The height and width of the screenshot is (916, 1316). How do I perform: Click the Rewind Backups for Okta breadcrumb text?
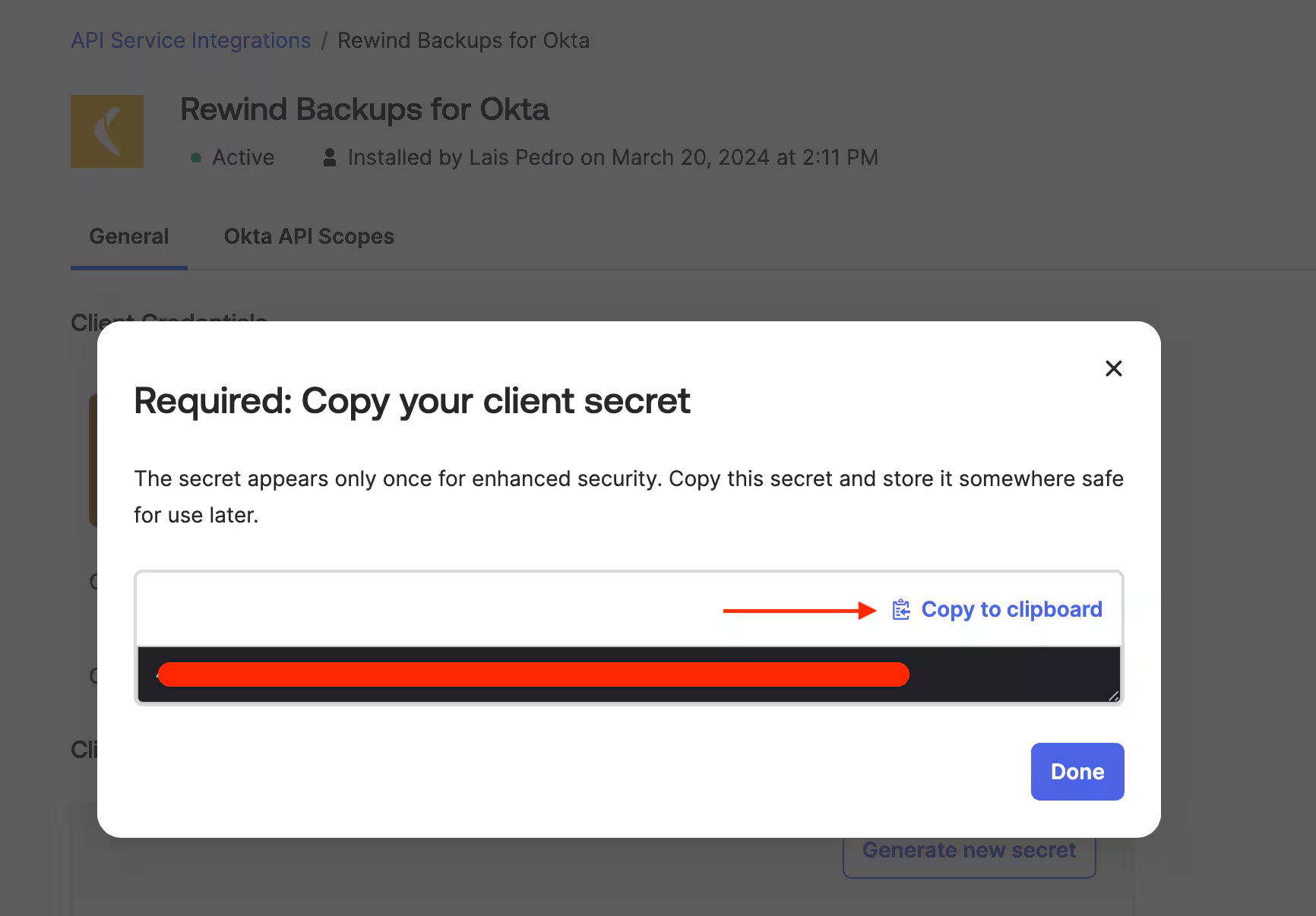coord(463,40)
